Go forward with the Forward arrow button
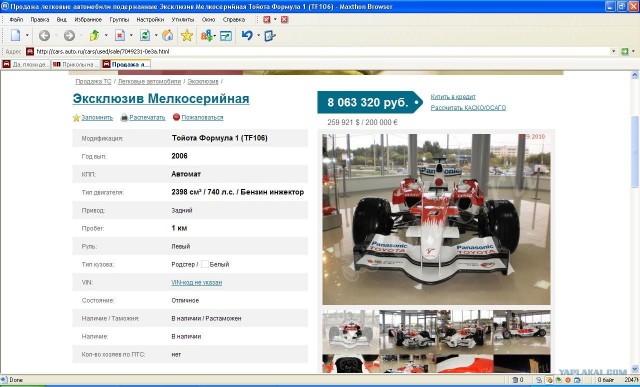 [69, 36]
